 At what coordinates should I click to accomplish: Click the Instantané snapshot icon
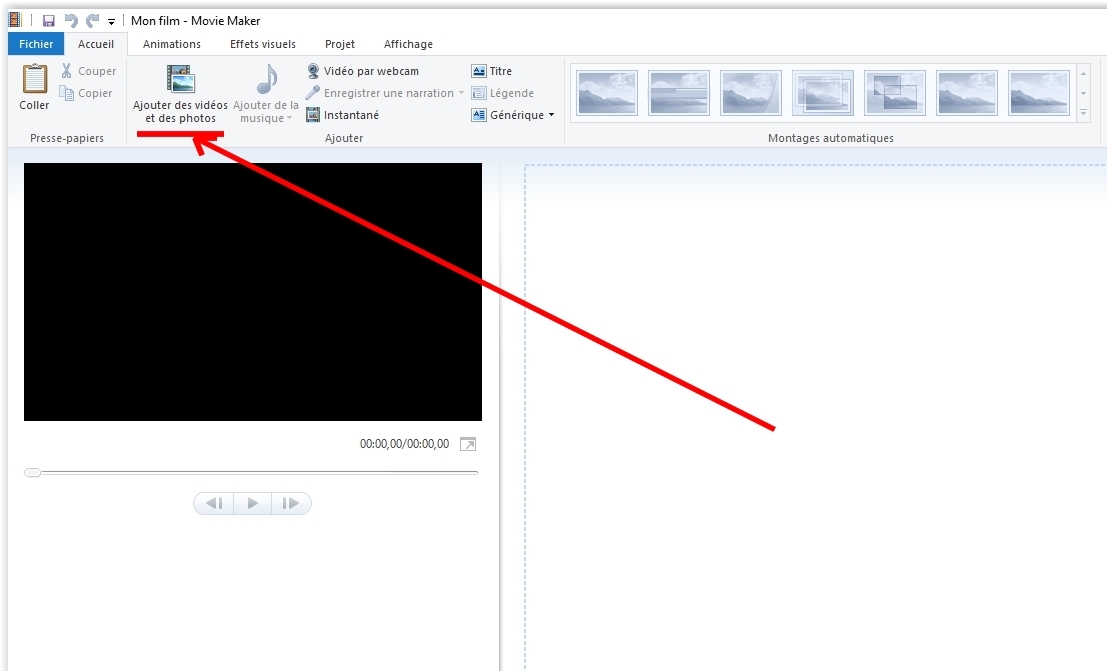(313, 115)
